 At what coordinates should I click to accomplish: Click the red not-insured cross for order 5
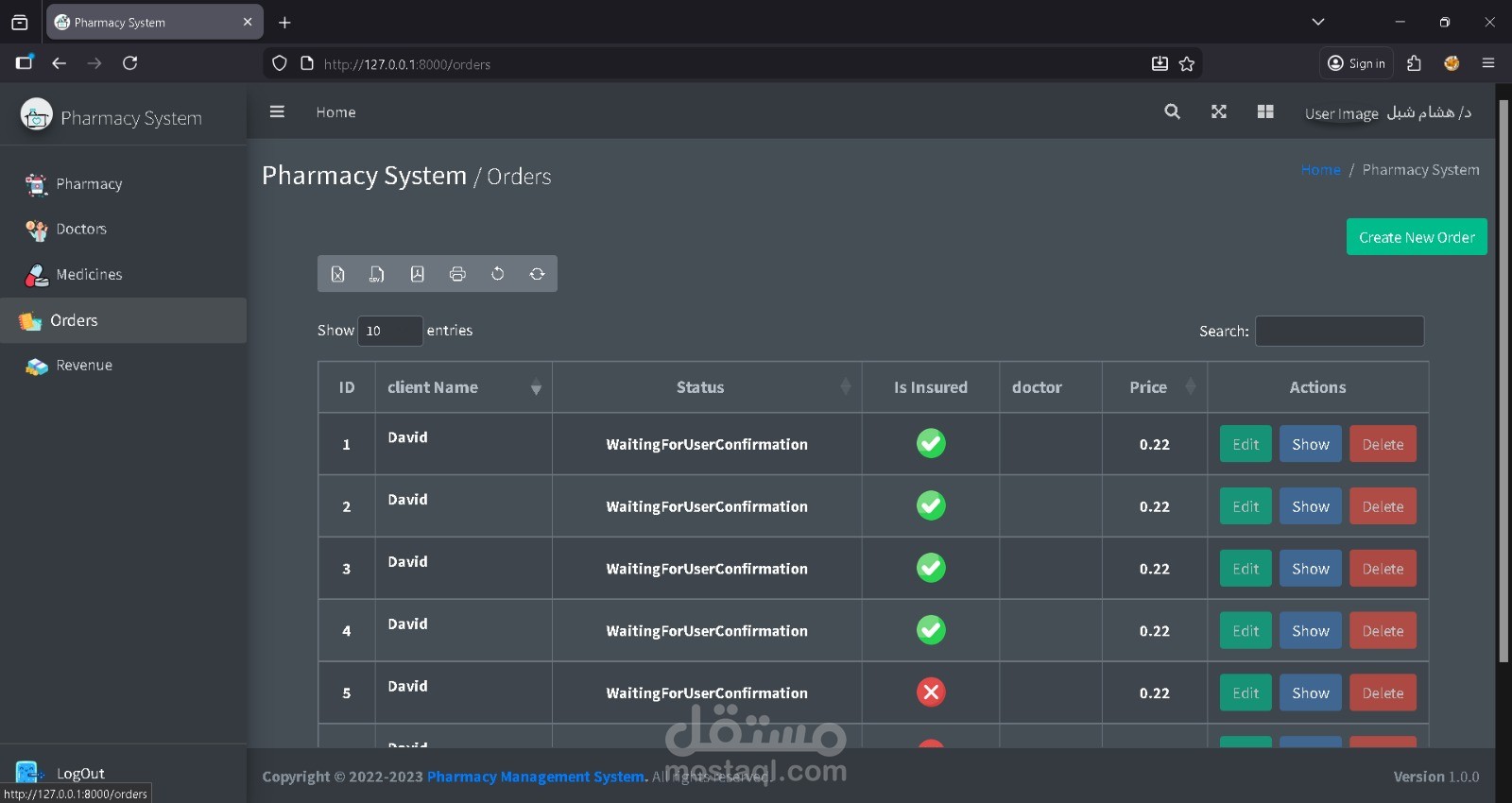tap(931, 692)
